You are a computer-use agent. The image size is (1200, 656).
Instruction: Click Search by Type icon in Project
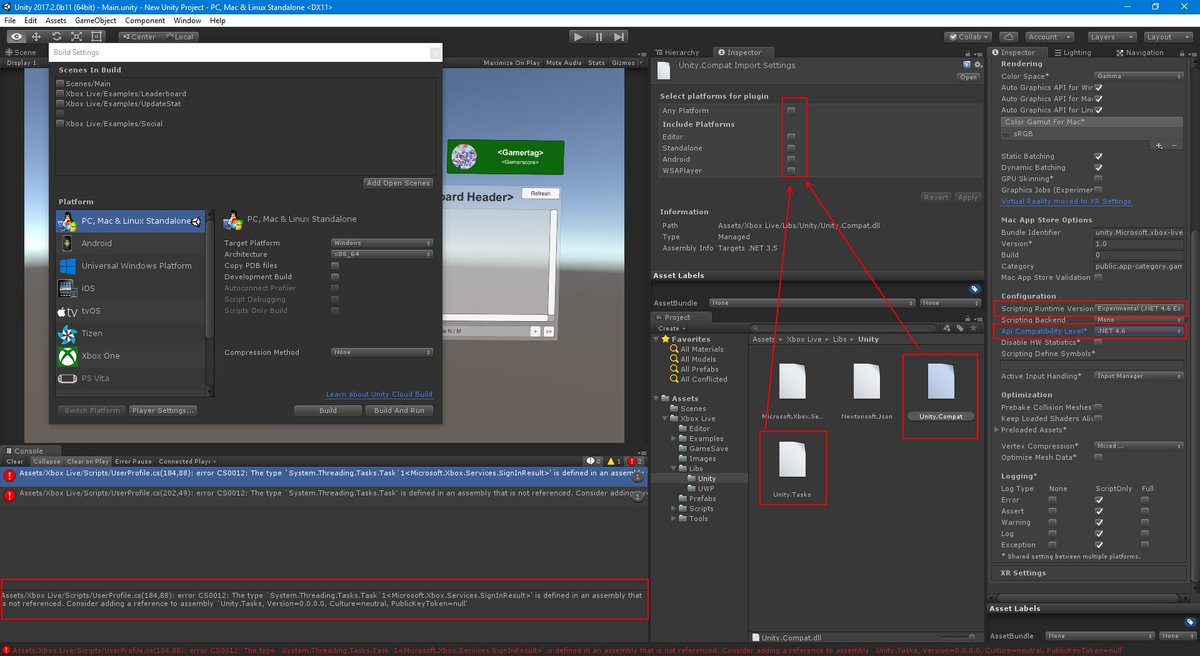point(949,327)
